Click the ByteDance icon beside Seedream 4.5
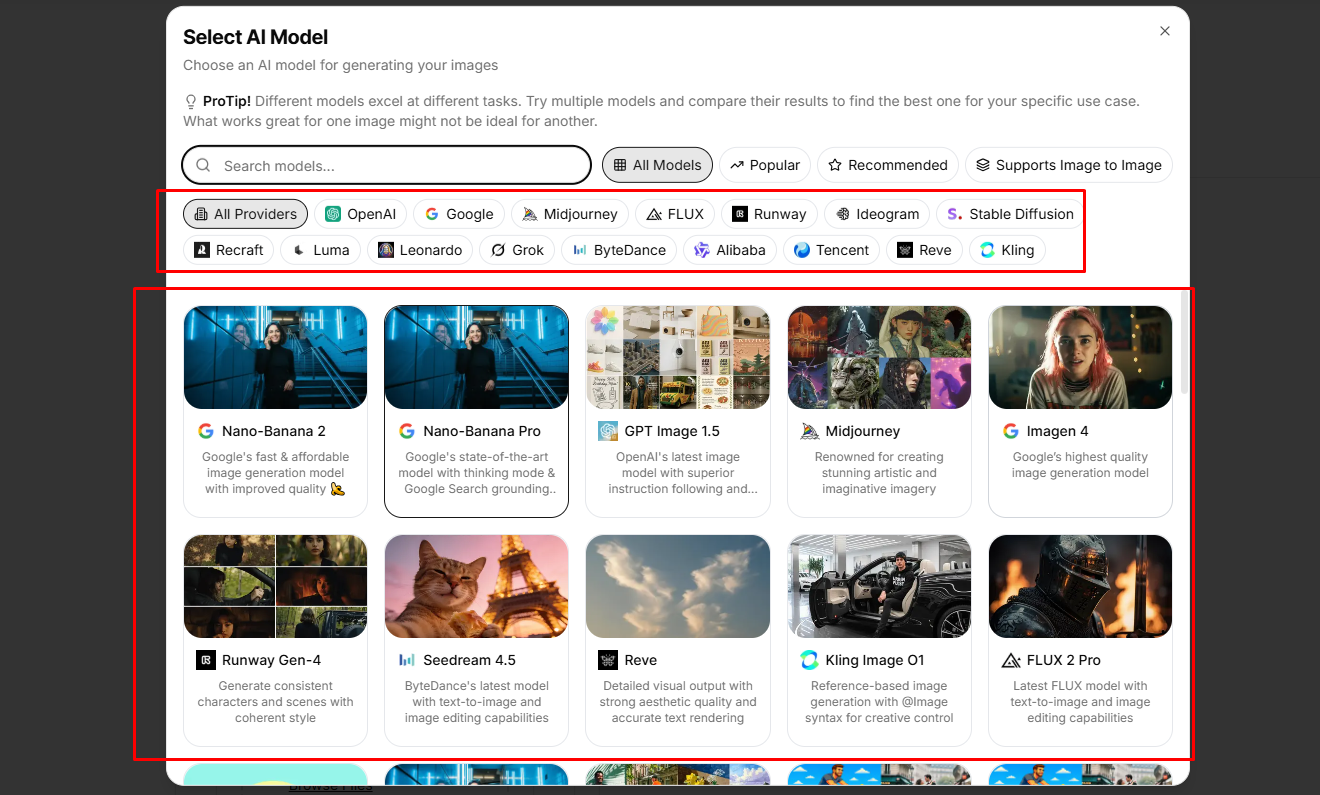The width and height of the screenshot is (1320, 795). (x=407, y=660)
